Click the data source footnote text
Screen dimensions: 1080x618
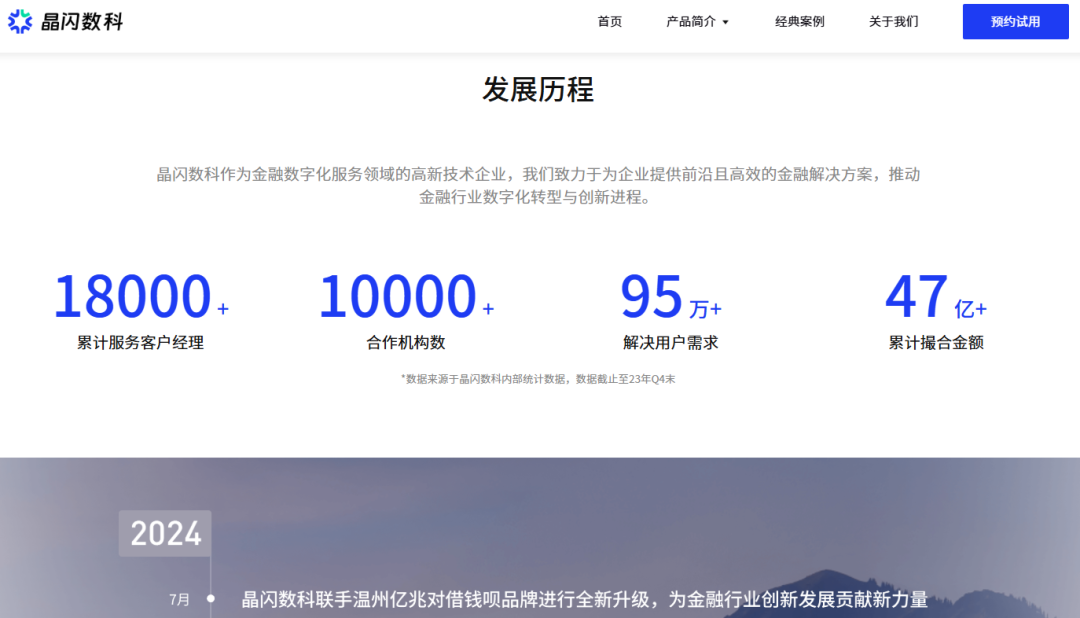[538, 379]
